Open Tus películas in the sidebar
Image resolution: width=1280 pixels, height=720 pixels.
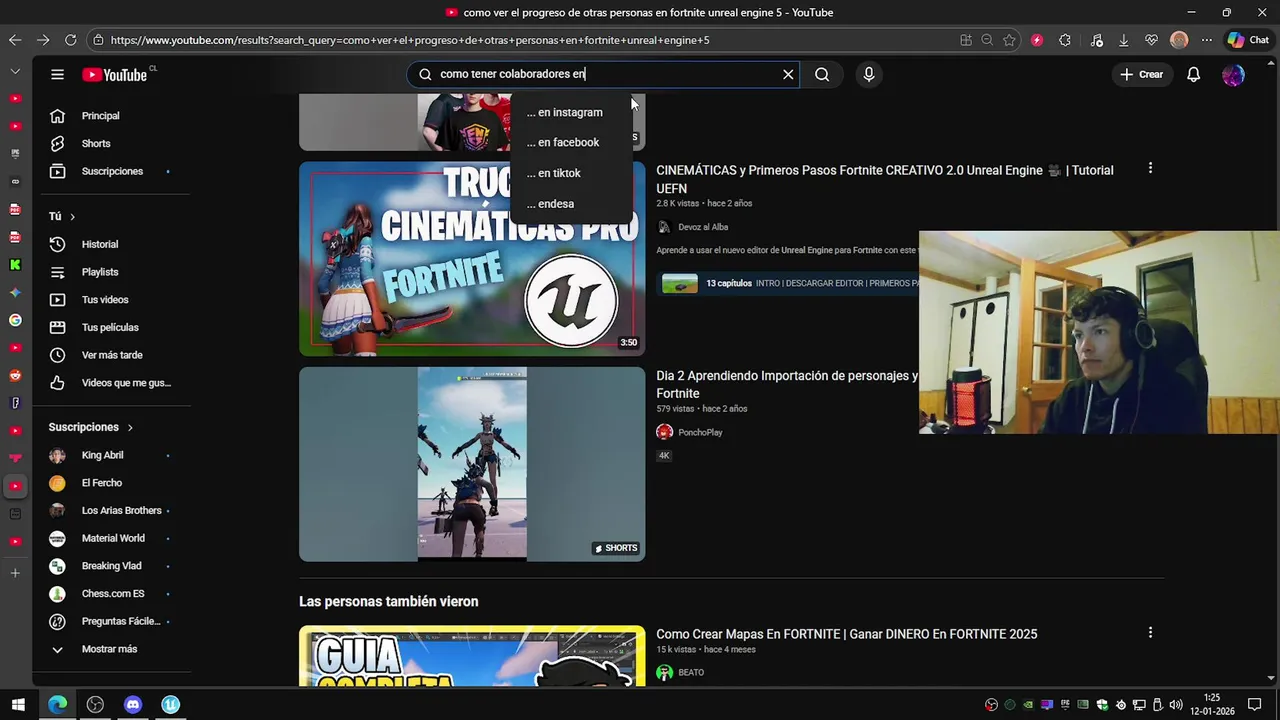point(111,327)
